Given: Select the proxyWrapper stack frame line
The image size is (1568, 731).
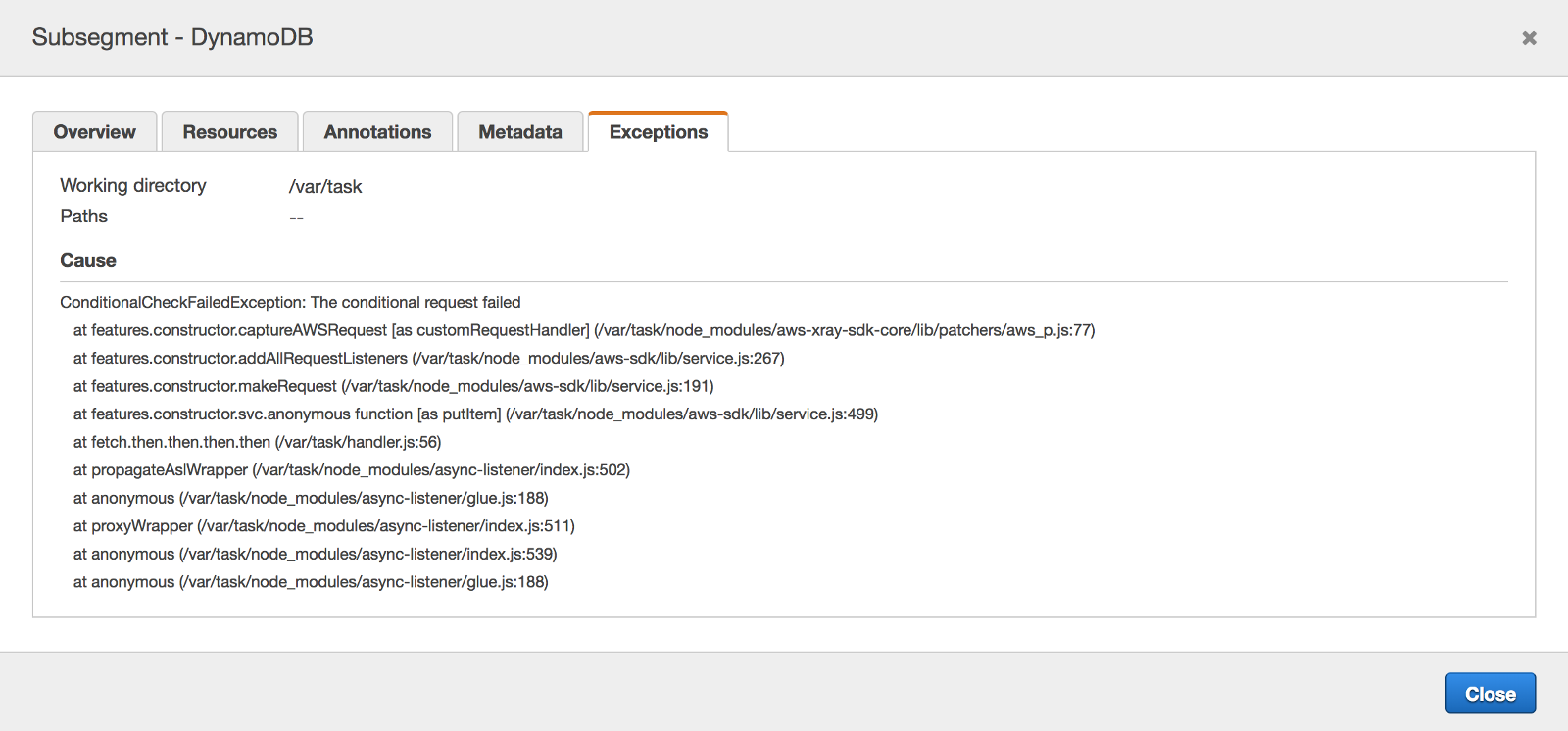Looking at the screenshot, I should tap(323, 526).
